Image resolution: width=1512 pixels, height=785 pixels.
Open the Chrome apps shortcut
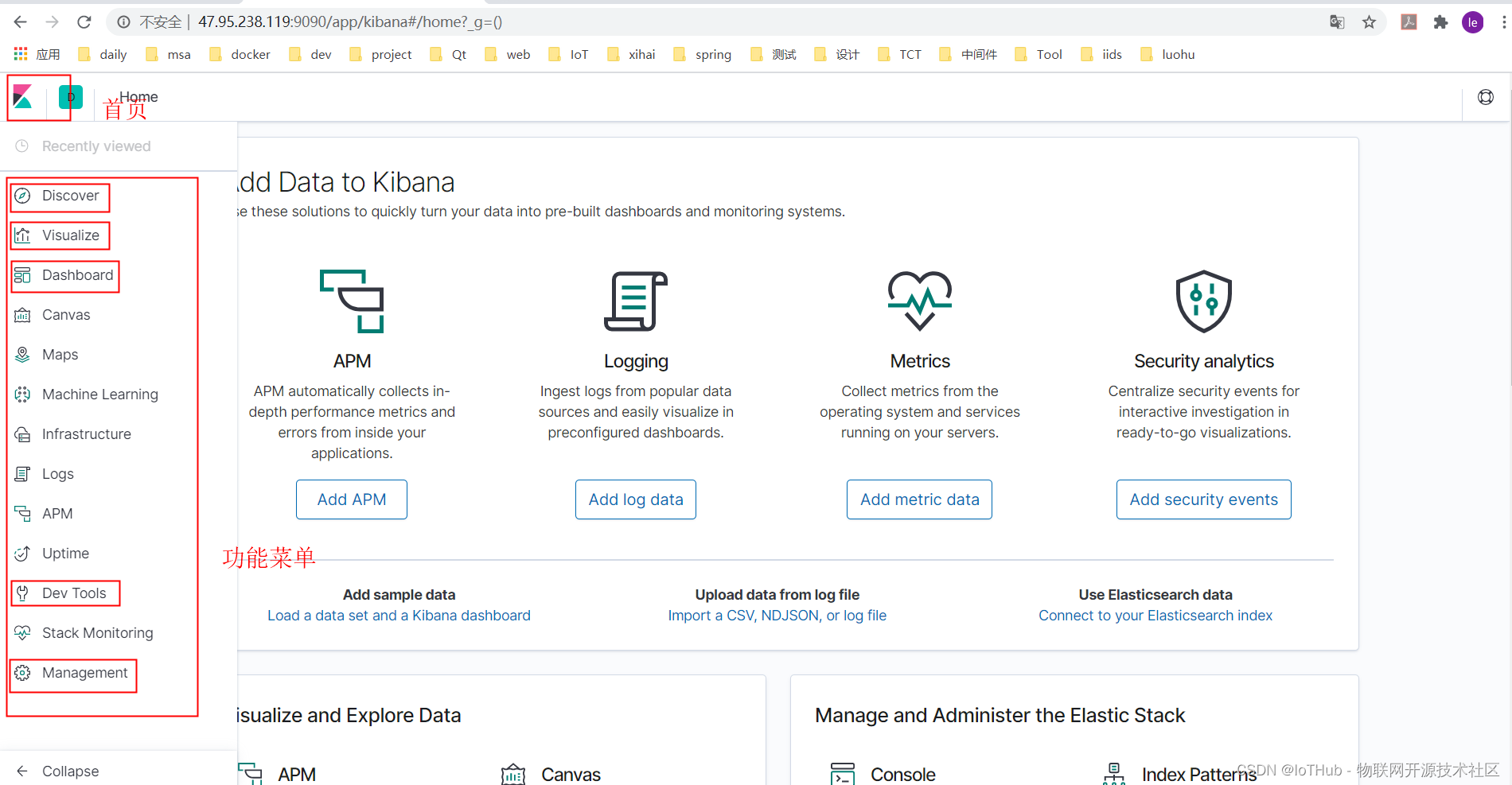[x=37, y=54]
